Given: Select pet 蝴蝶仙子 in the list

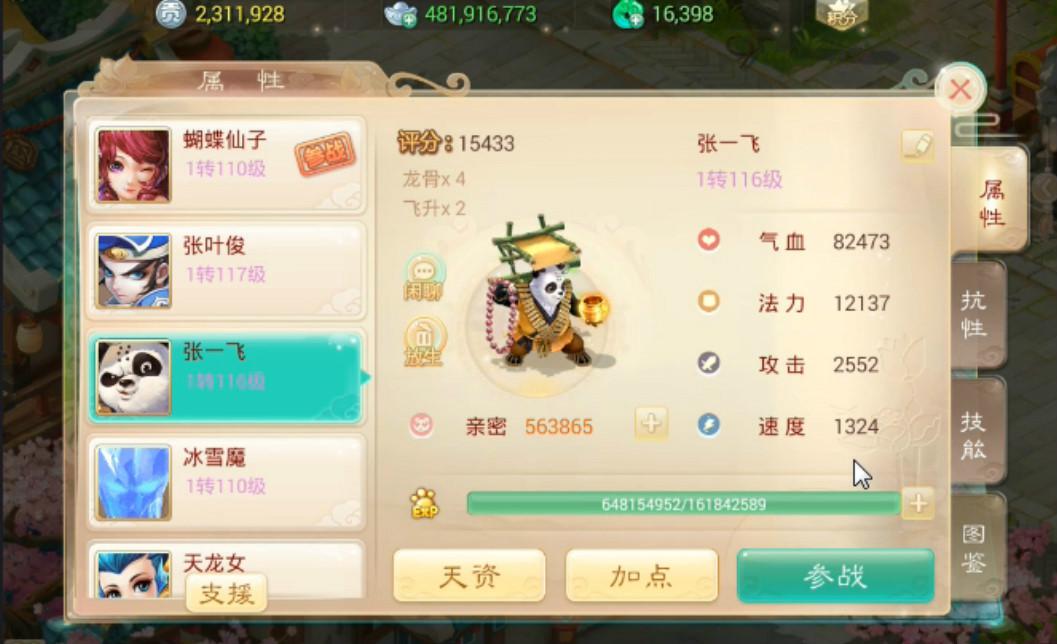Looking at the screenshot, I should tap(226, 165).
